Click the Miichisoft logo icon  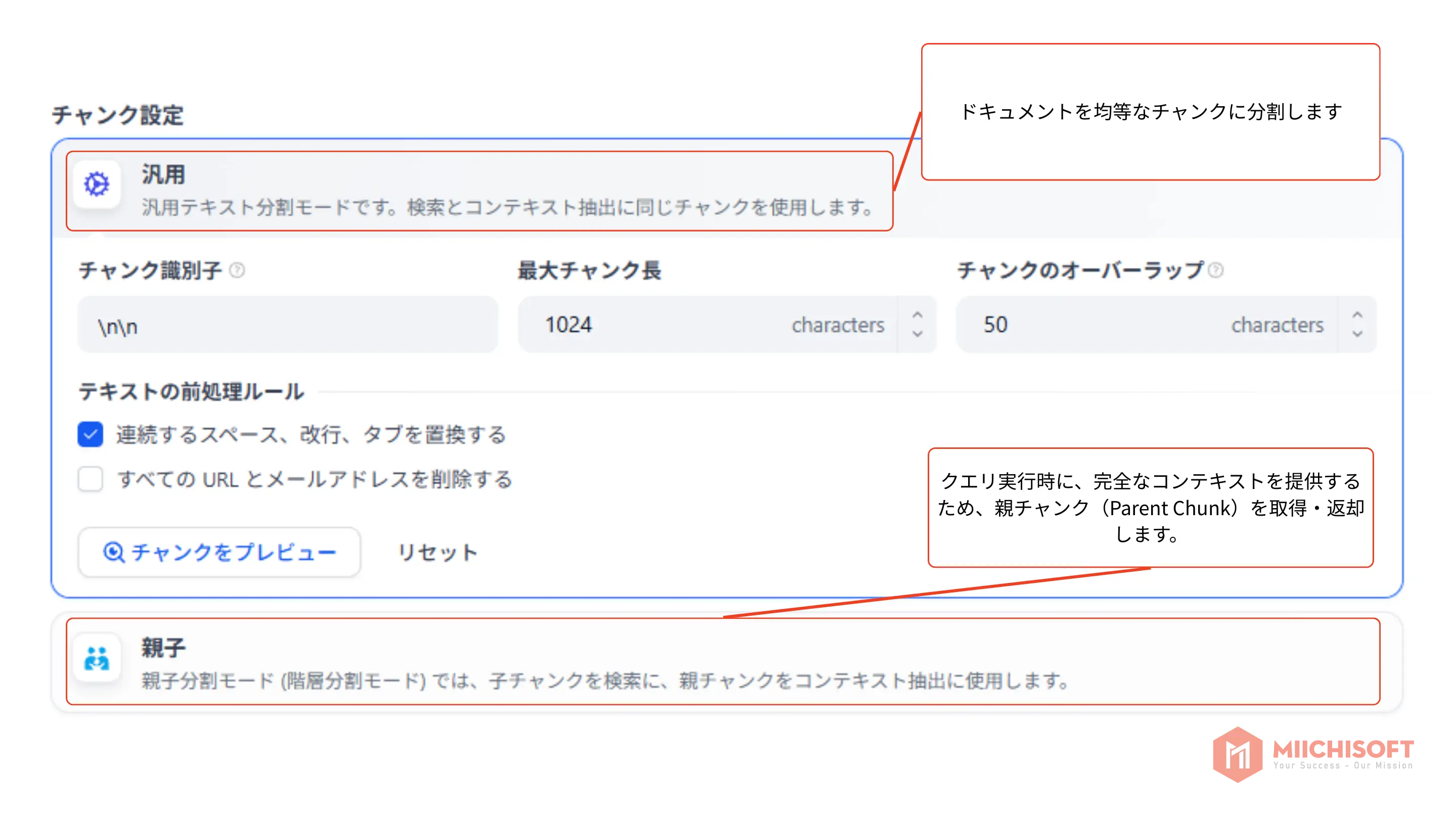(x=1238, y=754)
